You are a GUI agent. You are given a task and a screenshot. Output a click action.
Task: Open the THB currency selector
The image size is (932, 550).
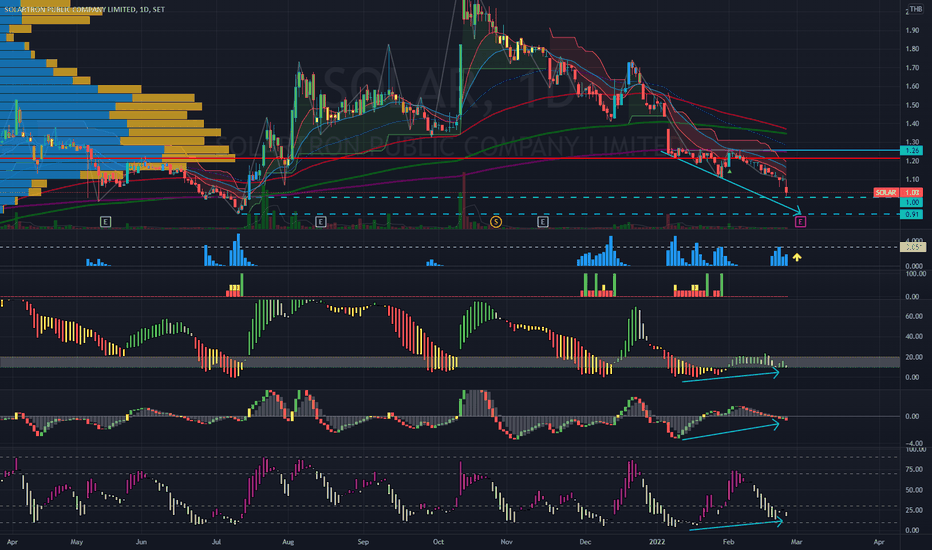915,10
